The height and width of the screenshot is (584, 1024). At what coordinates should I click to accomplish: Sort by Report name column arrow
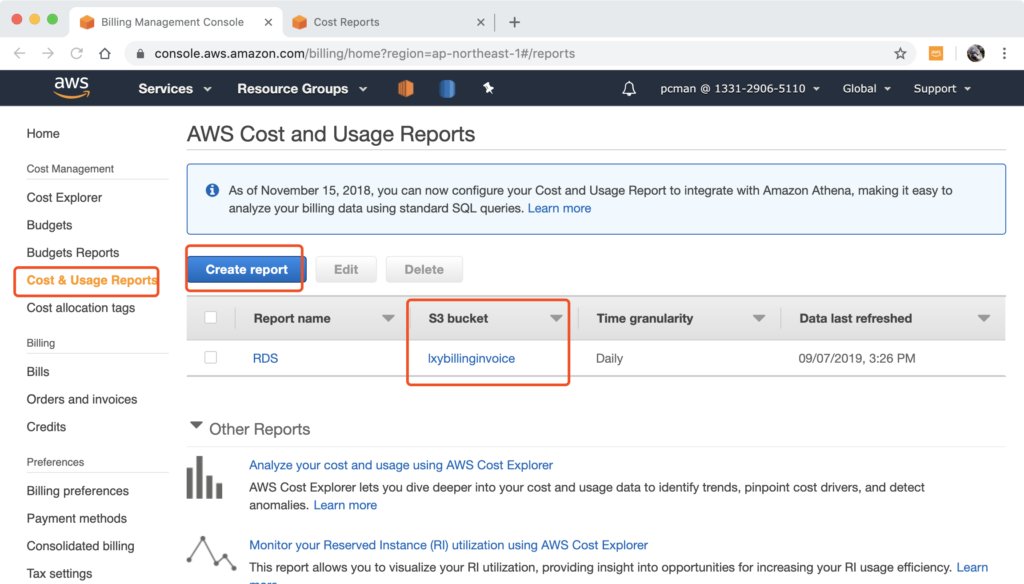[x=388, y=318]
